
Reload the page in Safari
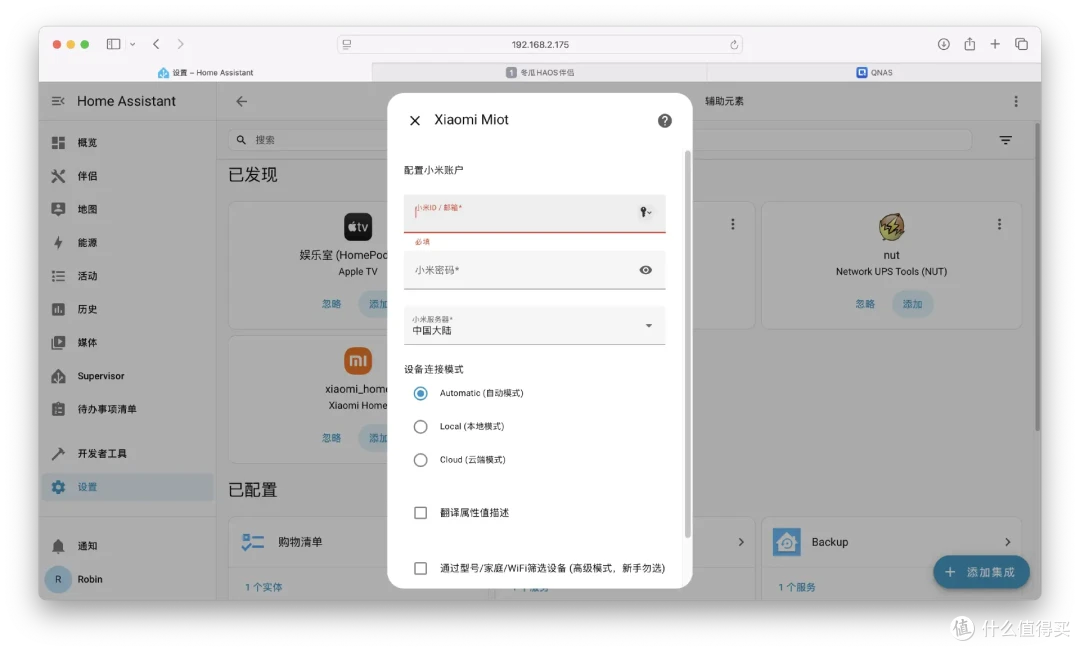(x=734, y=44)
